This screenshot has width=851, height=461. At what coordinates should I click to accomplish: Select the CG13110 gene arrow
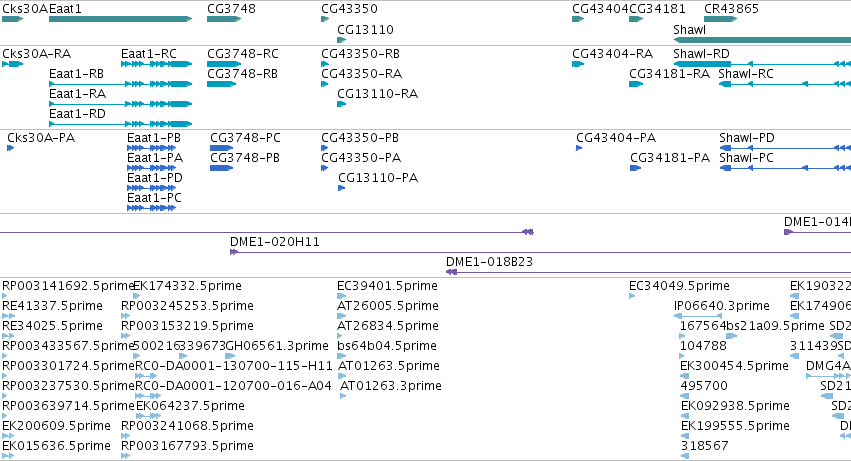click(341, 40)
